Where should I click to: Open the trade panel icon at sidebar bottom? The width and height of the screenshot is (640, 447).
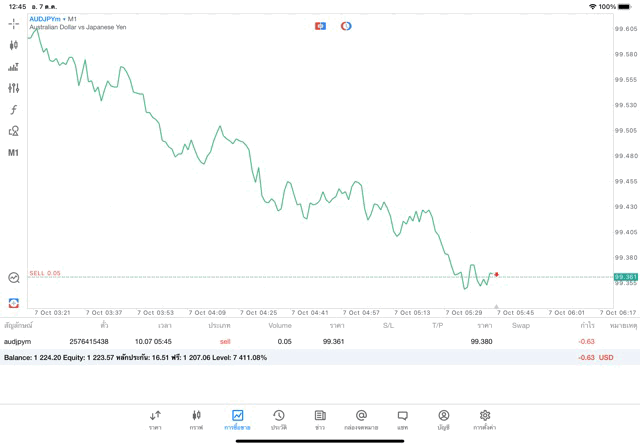14,302
